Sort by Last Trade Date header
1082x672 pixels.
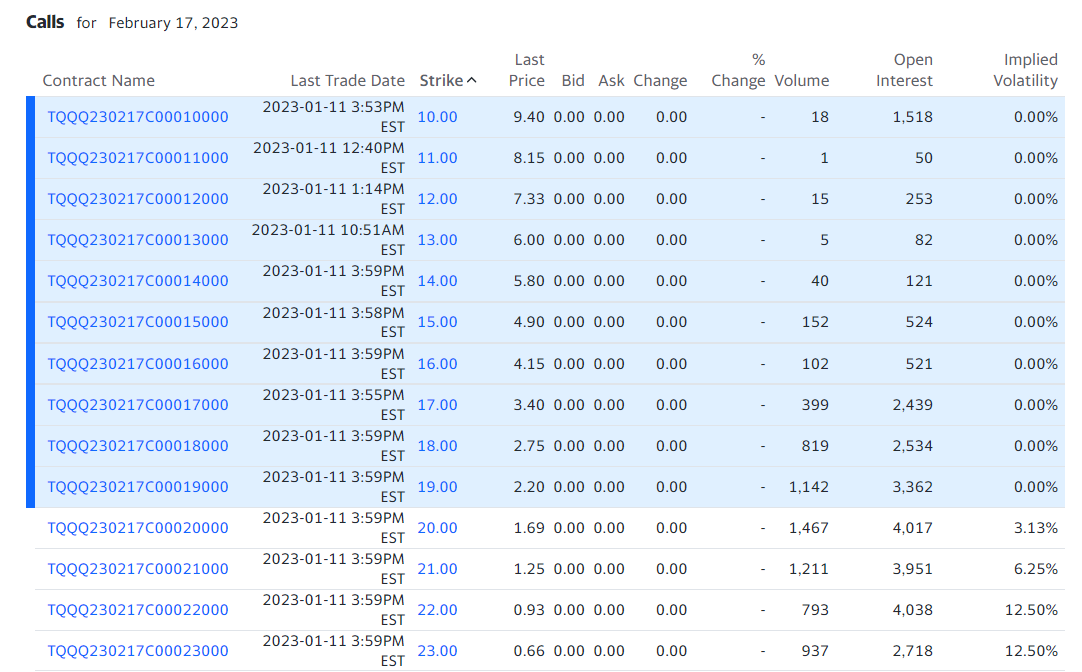(x=348, y=81)
